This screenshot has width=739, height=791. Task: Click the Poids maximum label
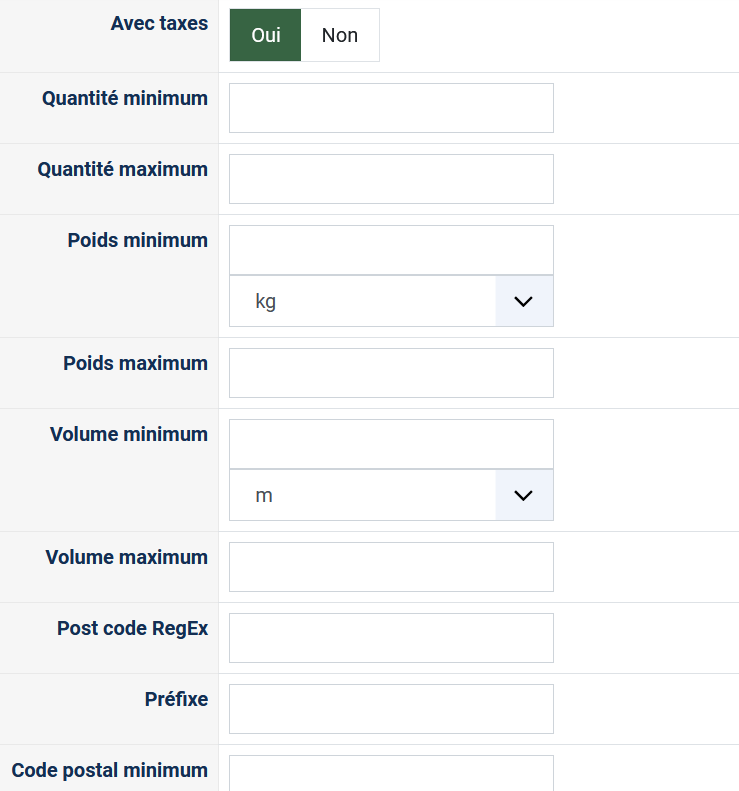click(135, 363)
